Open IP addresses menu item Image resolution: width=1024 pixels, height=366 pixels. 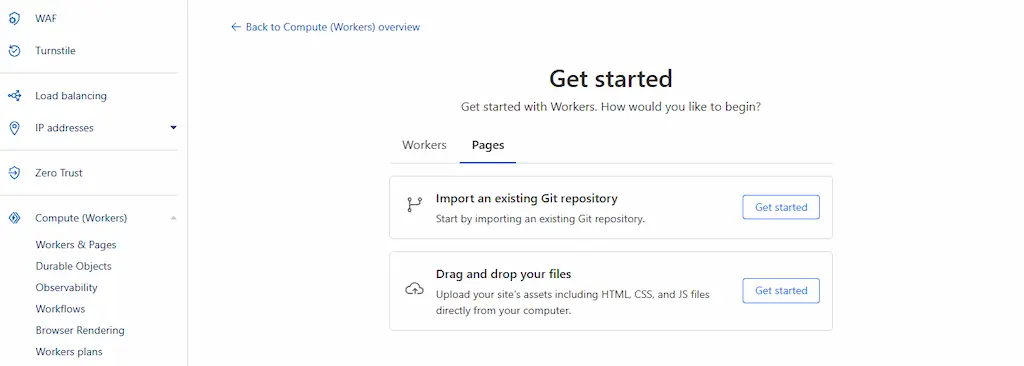(64, 127)
